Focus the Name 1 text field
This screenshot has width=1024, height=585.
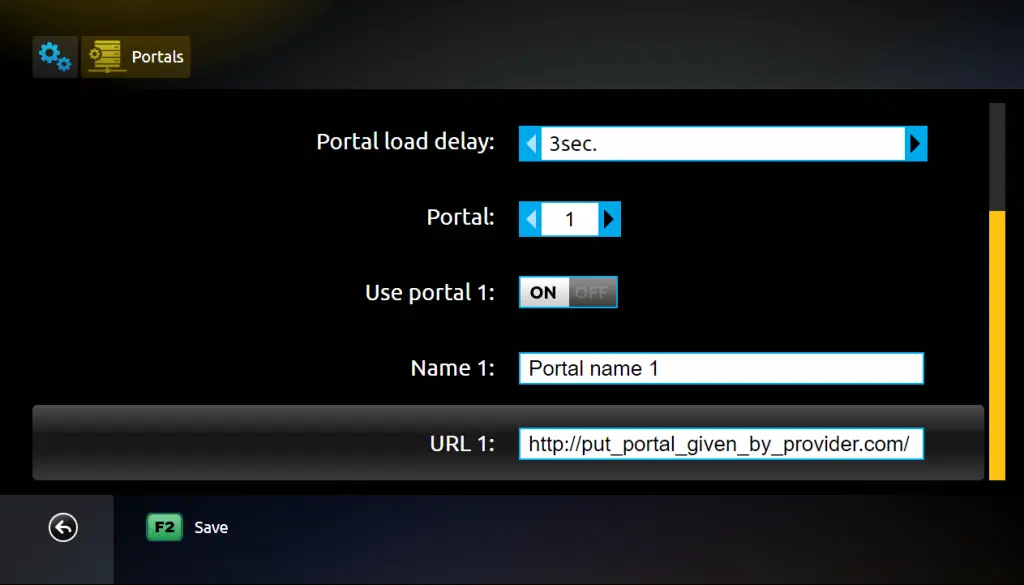720,368
